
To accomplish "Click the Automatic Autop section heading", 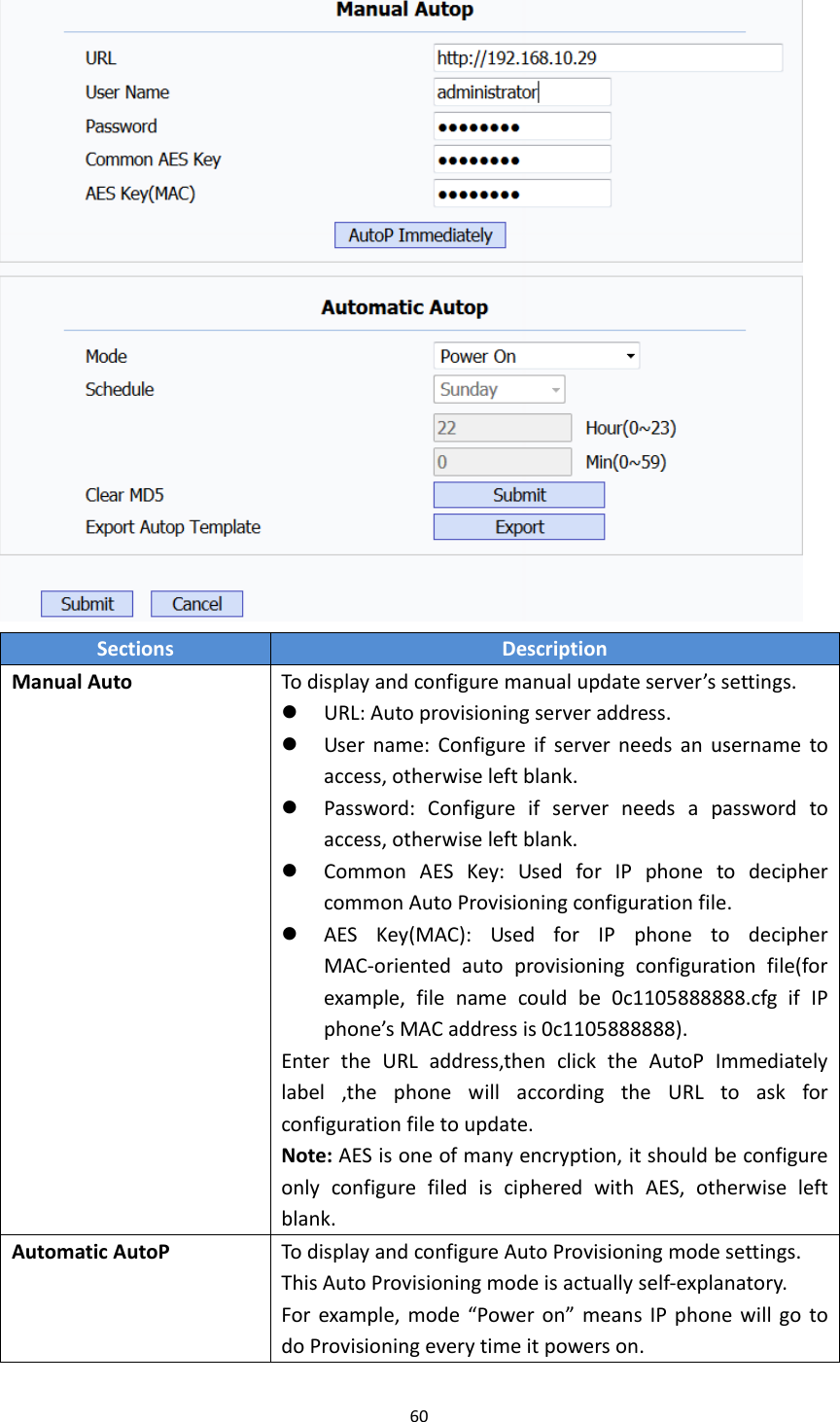I will tap(403, 306).
